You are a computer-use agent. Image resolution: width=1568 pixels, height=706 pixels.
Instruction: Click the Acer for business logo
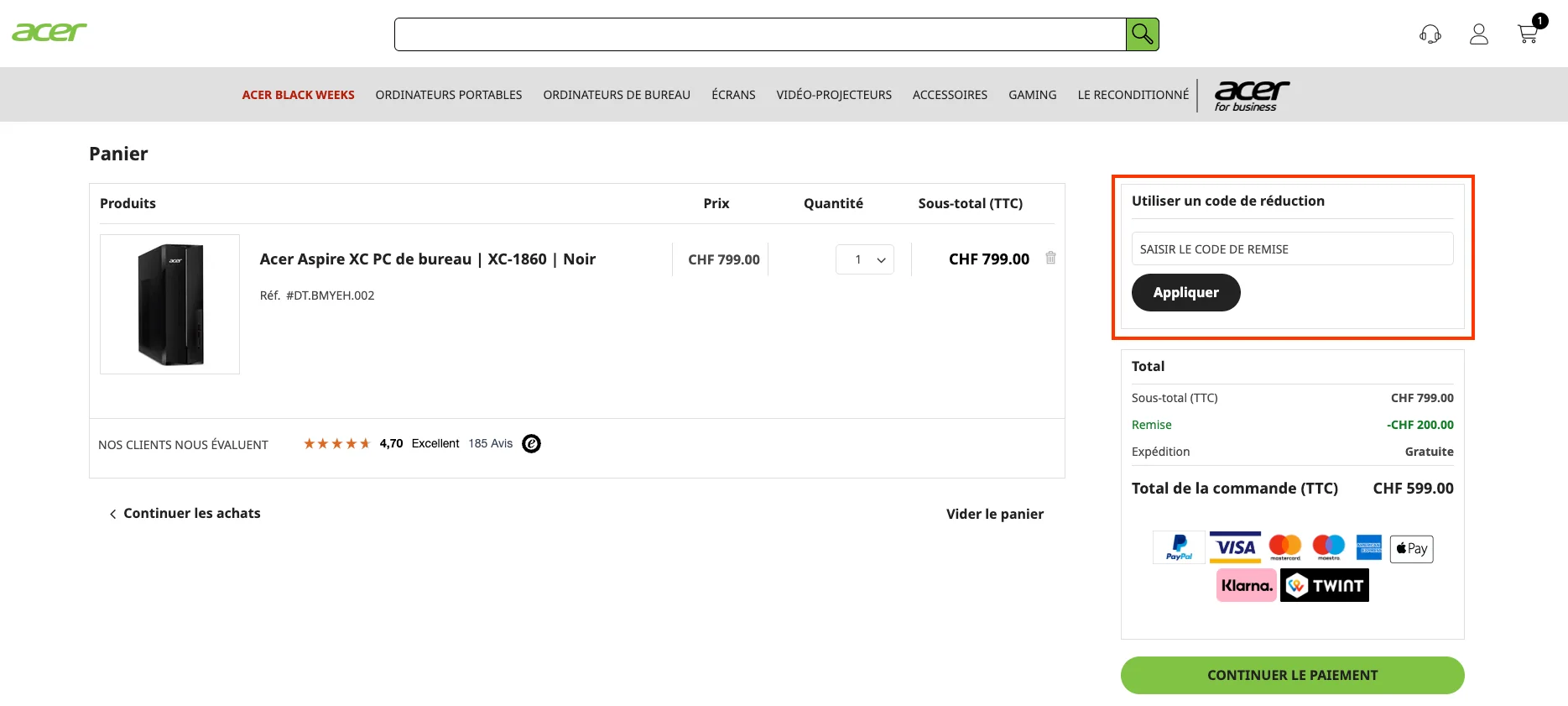click(1252, 95)
